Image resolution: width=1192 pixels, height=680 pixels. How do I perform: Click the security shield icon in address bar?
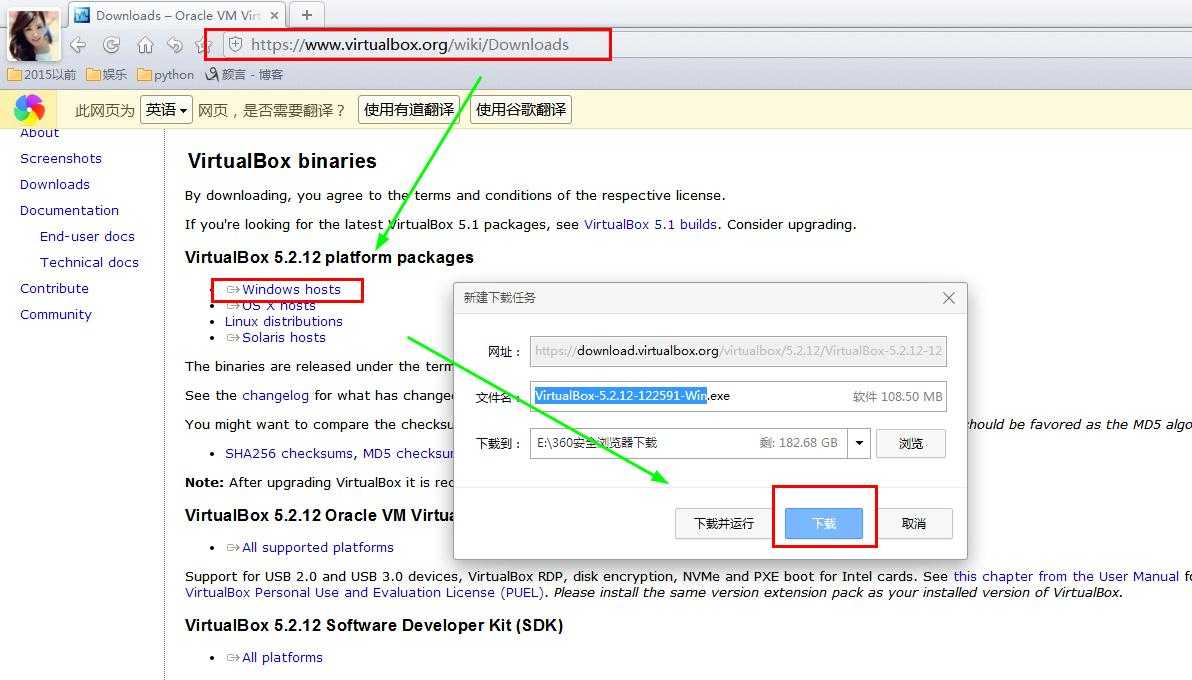point(236,45)
